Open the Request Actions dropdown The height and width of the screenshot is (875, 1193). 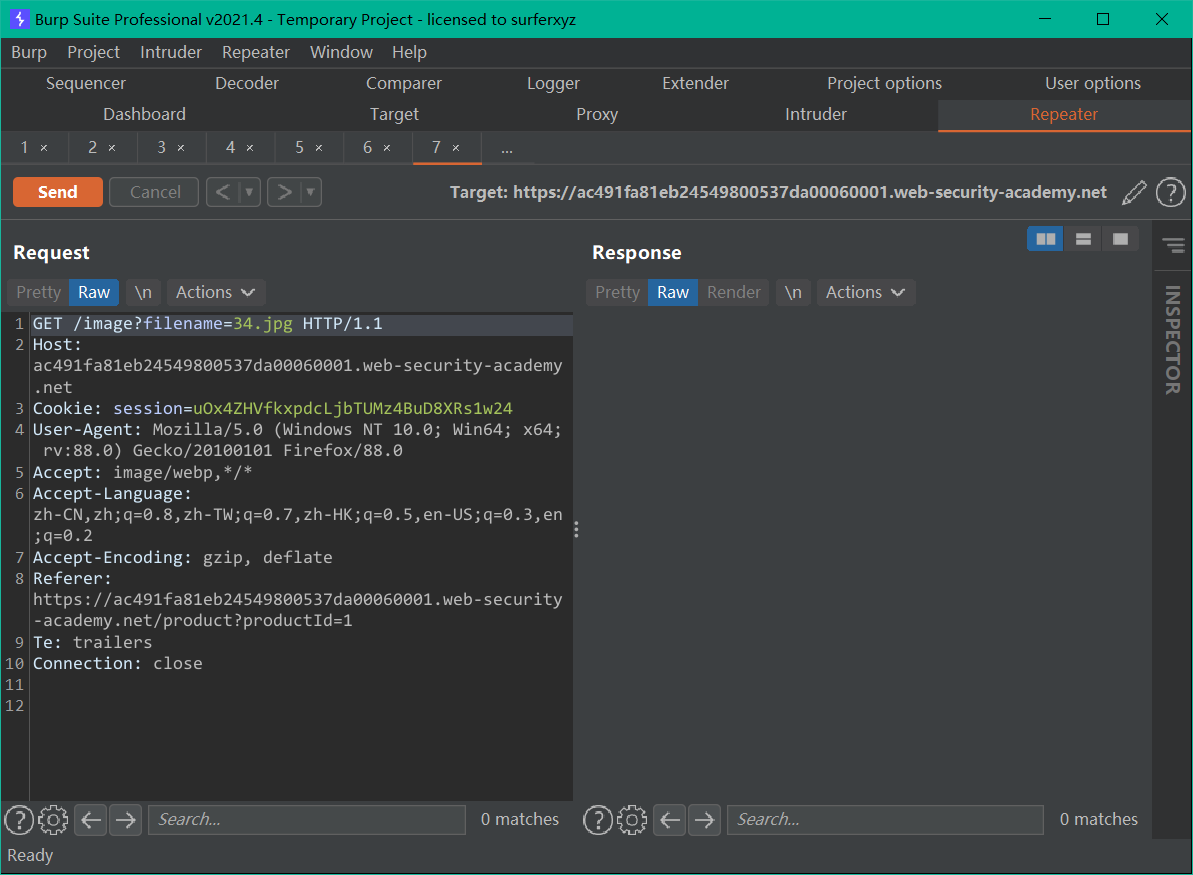[x=215, y=292]
